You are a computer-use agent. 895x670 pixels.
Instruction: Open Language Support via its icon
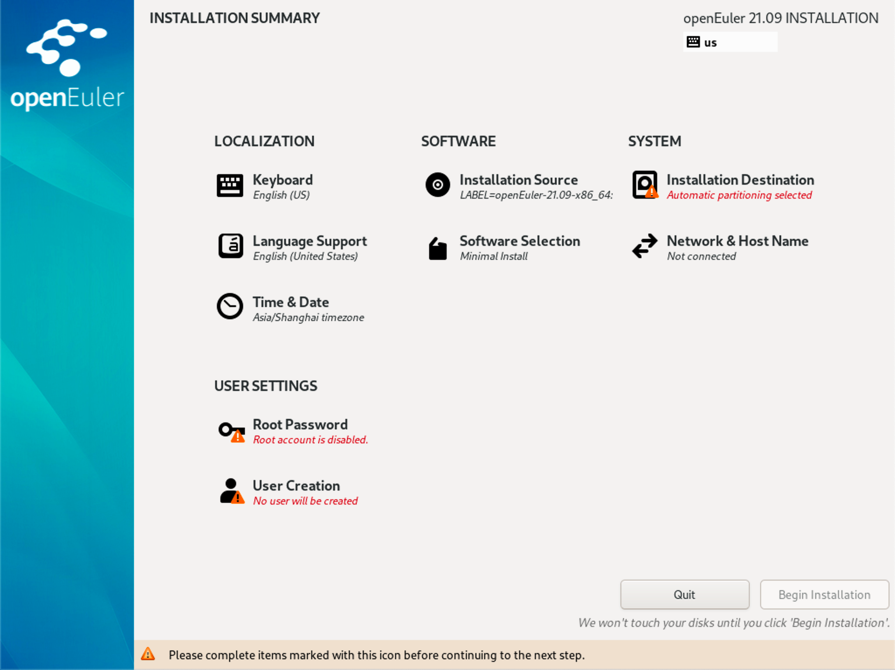tap(230, 246)
